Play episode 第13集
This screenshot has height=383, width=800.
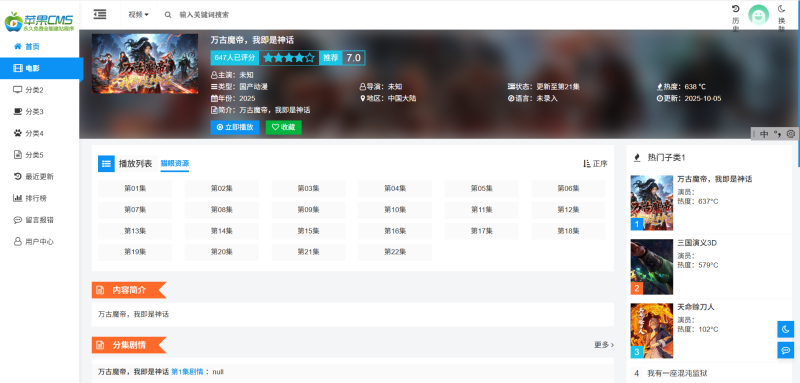[x=135, y=231]
